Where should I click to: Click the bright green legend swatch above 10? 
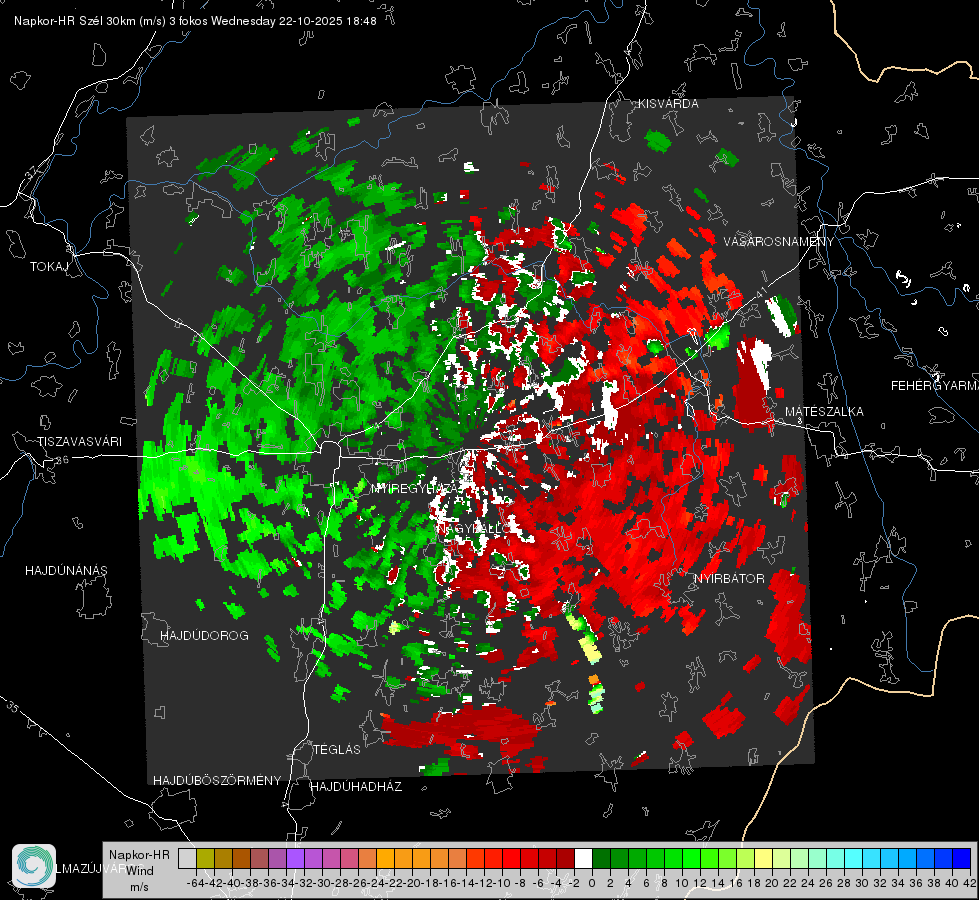coord(691,858)
